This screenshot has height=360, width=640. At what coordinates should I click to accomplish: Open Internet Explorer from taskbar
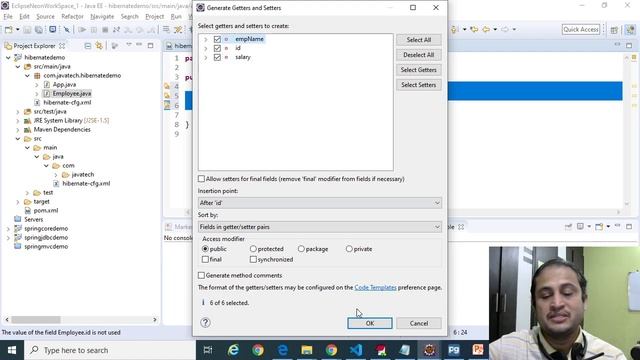(233, 350)
